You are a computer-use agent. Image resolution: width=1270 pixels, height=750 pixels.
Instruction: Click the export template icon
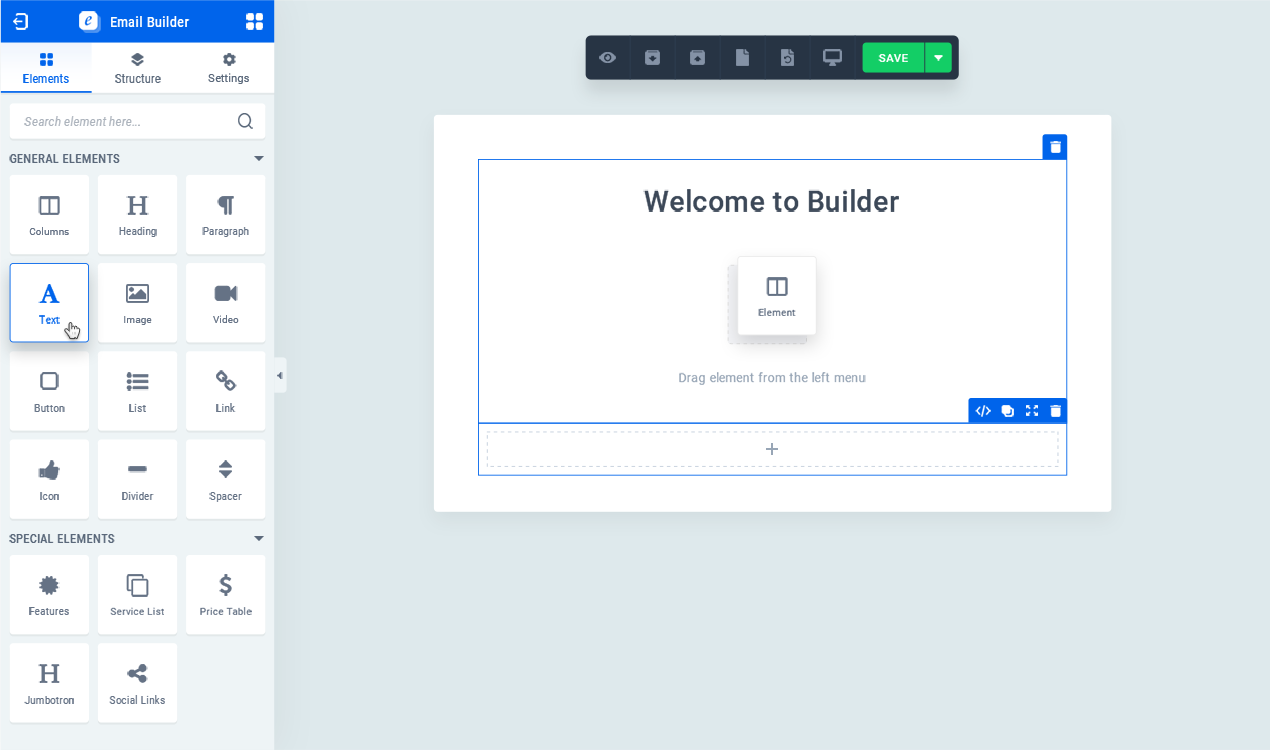[x=697, y=57]
